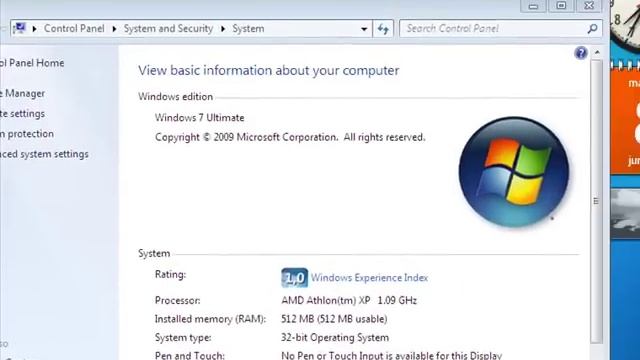Expand the arrow before Control Panel breadcrumb
The width and height of the screenshot is (640, 360).
point(34,29)
